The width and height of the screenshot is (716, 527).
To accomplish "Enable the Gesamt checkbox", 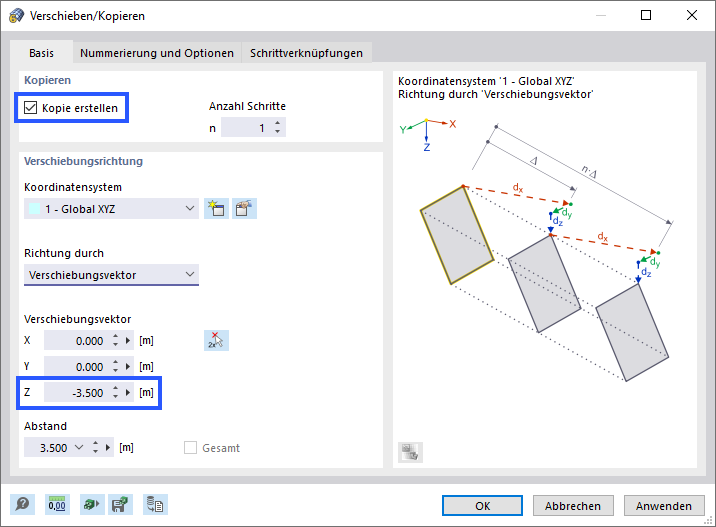I will [190, 448].
